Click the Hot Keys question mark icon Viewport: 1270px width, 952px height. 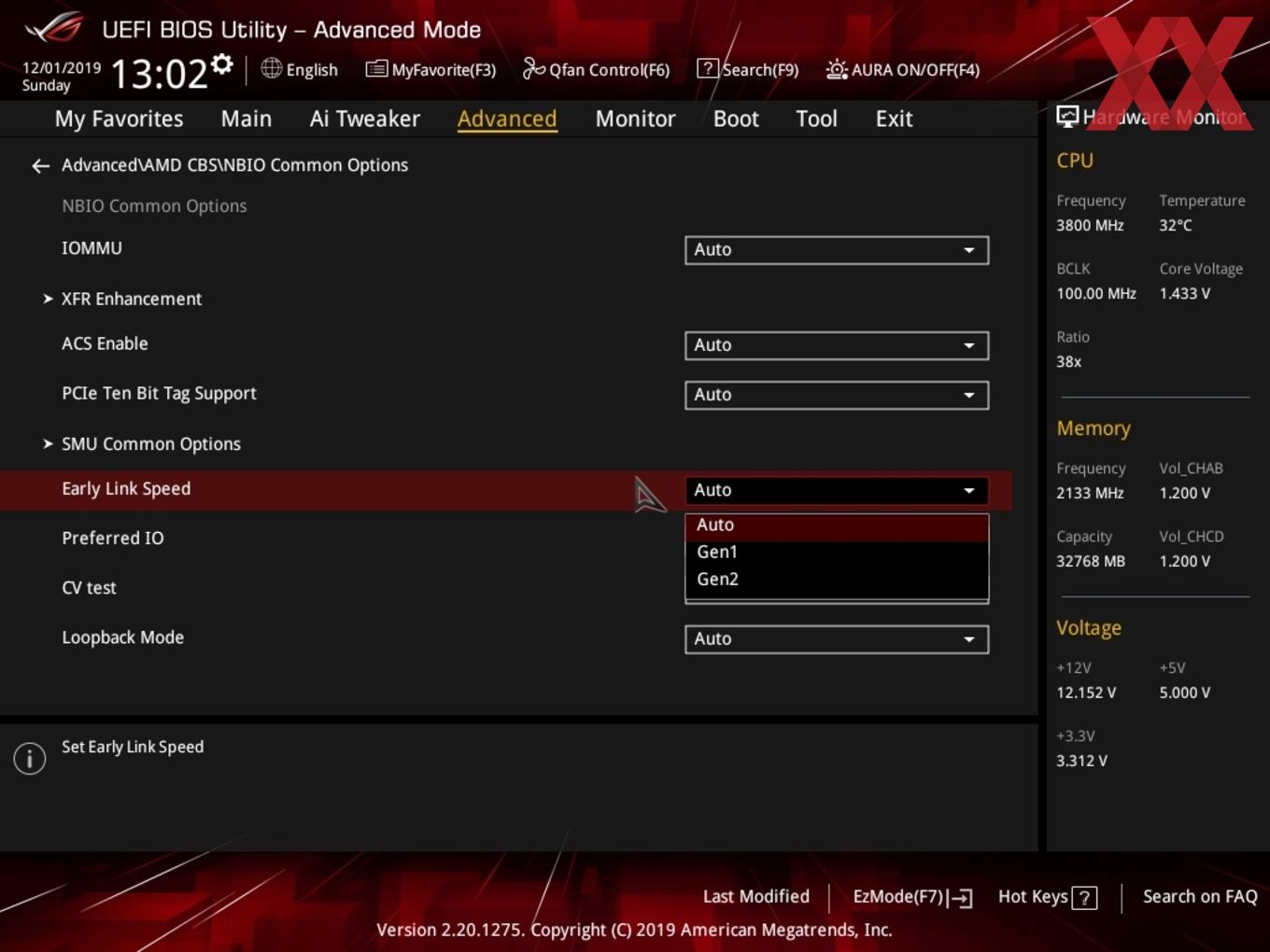click(x=1084, y=898)
